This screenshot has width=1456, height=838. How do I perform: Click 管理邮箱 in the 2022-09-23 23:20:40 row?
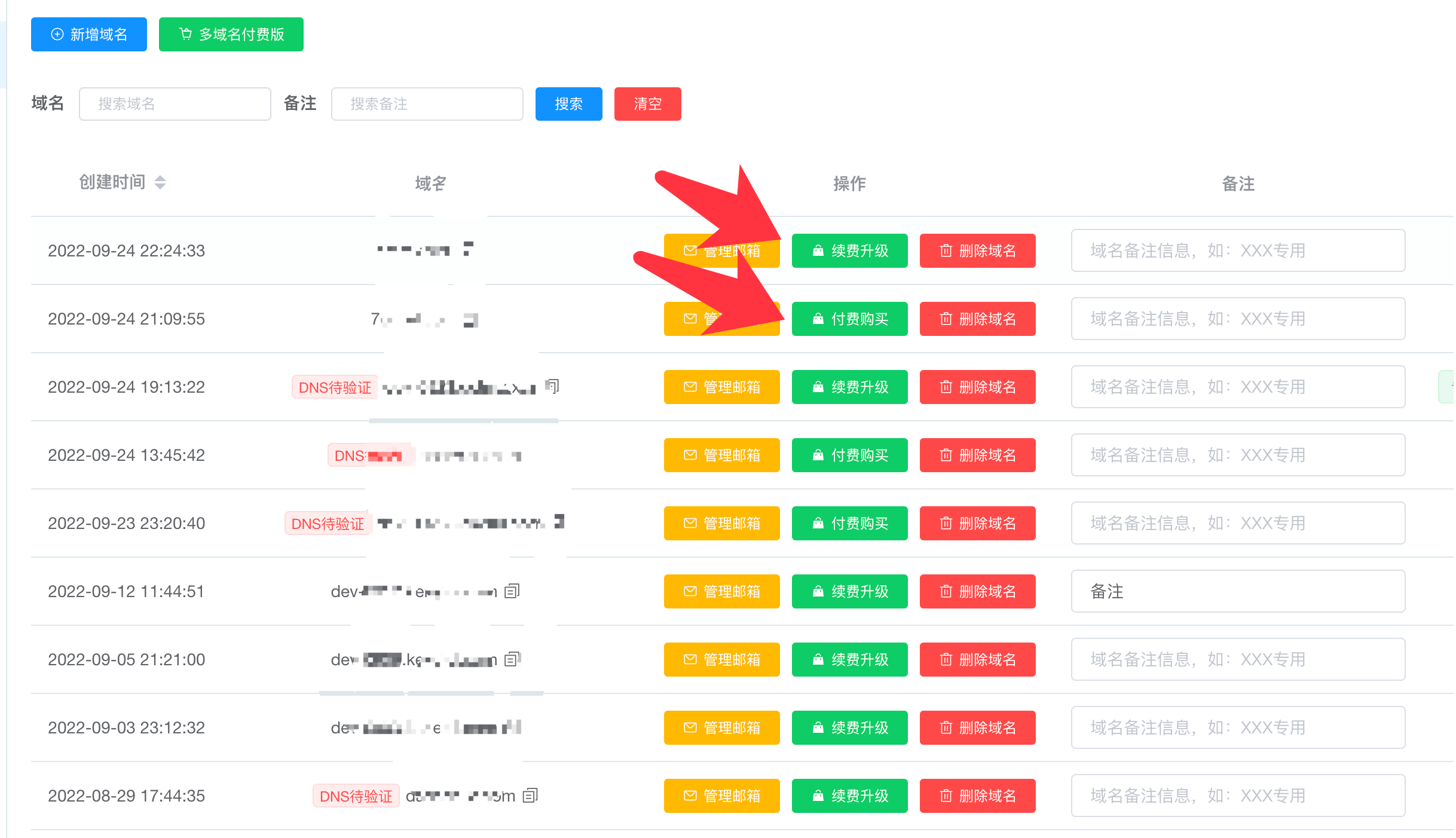pos(722,523)
